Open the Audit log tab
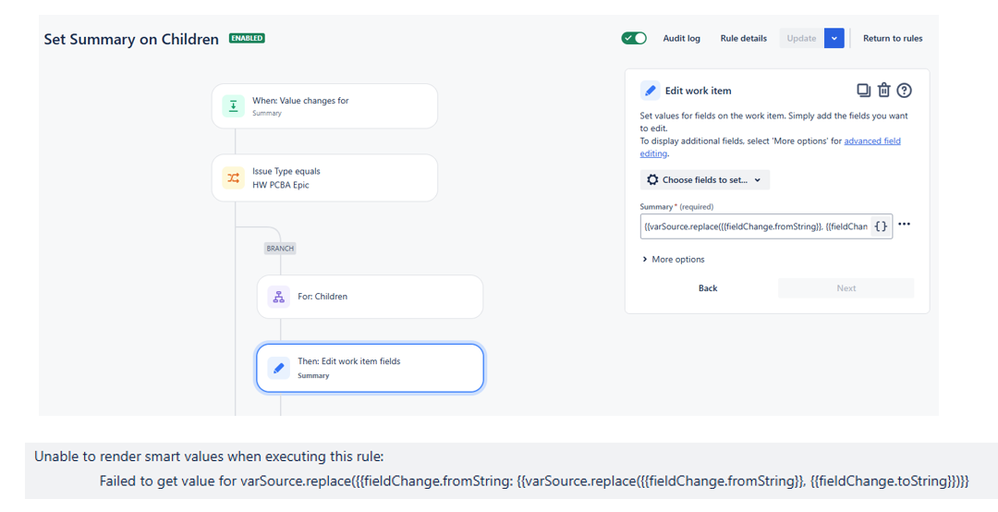The height and width of the screenshot is (512, 998). pos(681,38)
